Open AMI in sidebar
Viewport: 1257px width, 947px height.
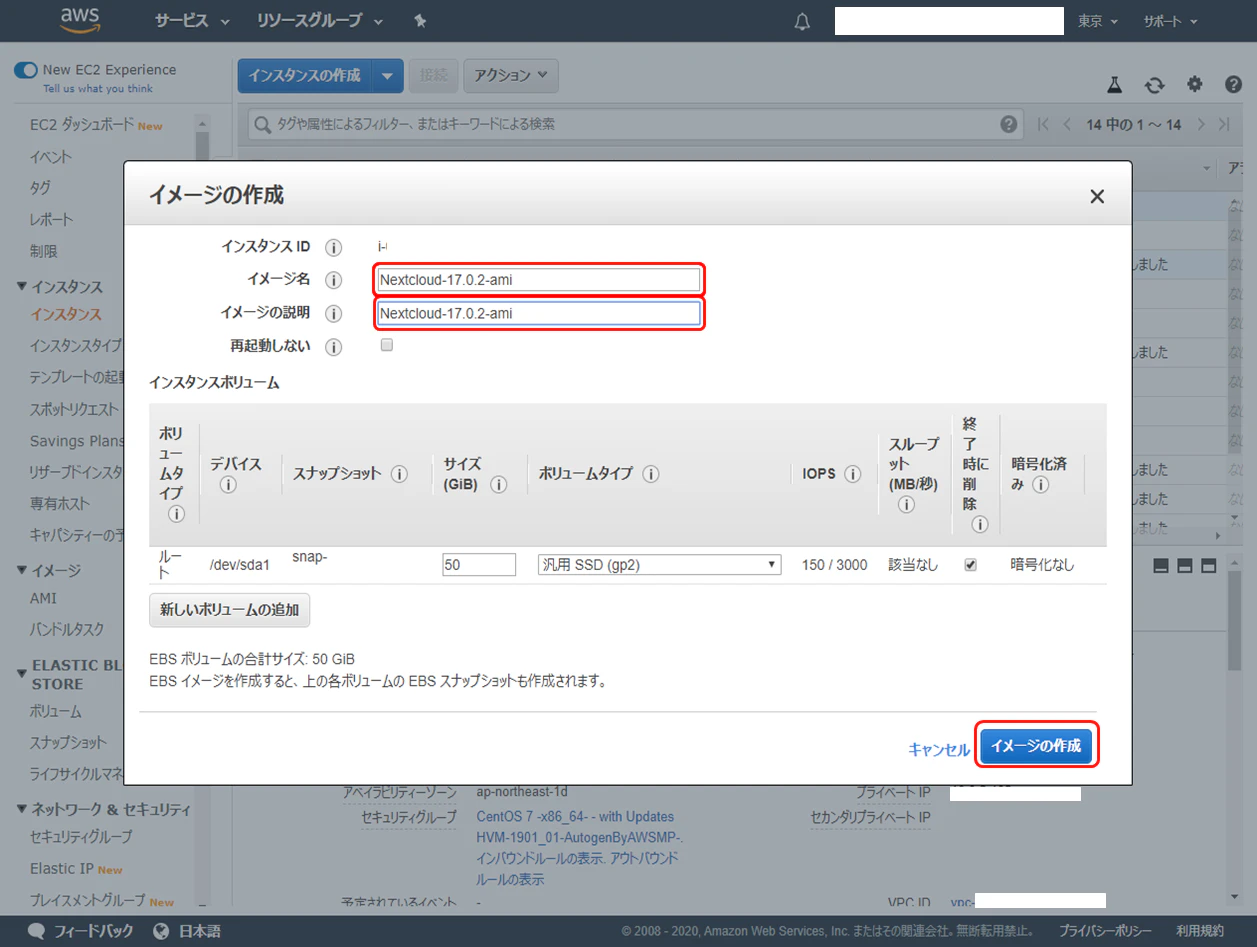(x=43, y=598)
